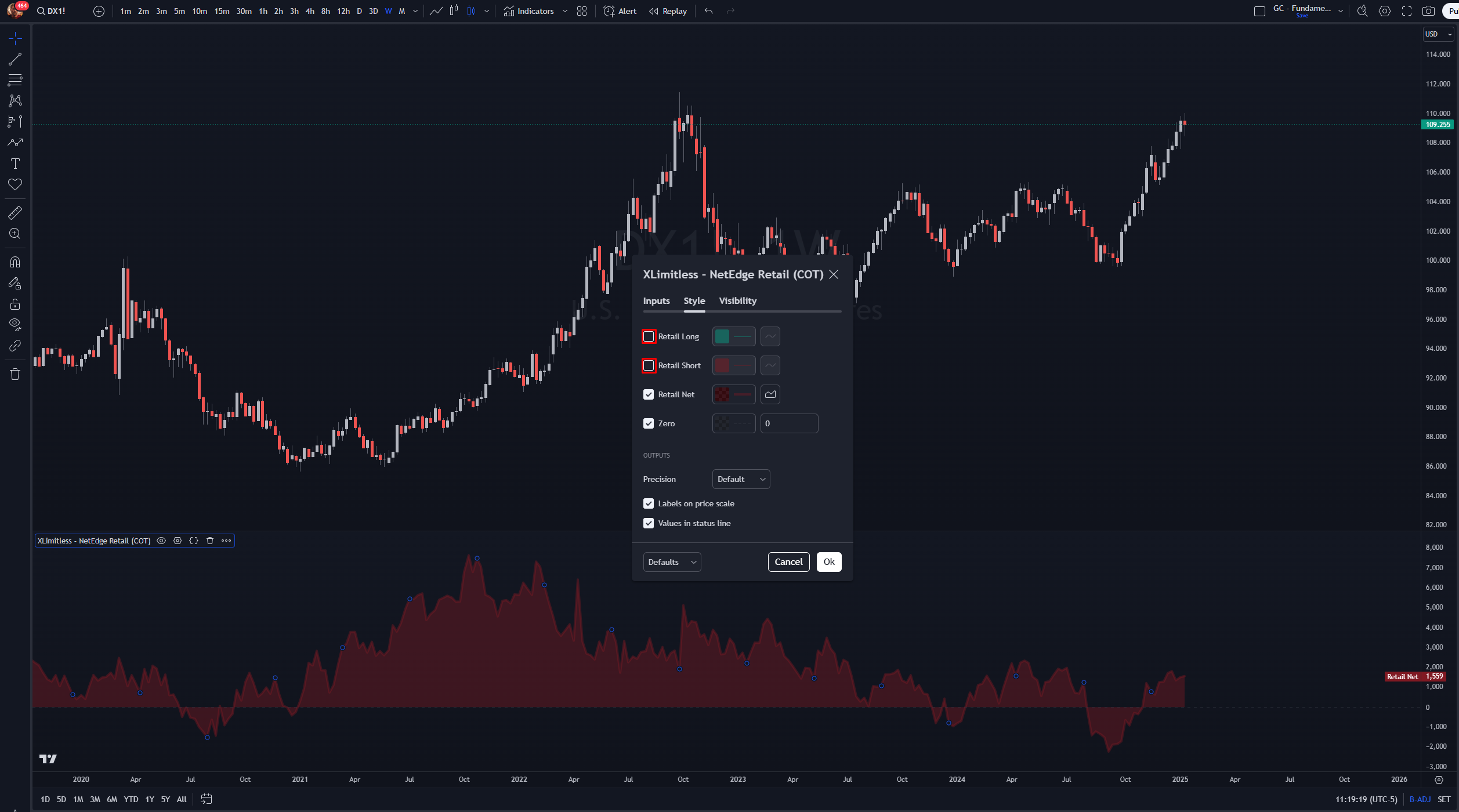Click the trash icon in the left toolbar
The image size is (1459, 812).
pos(15,374)
